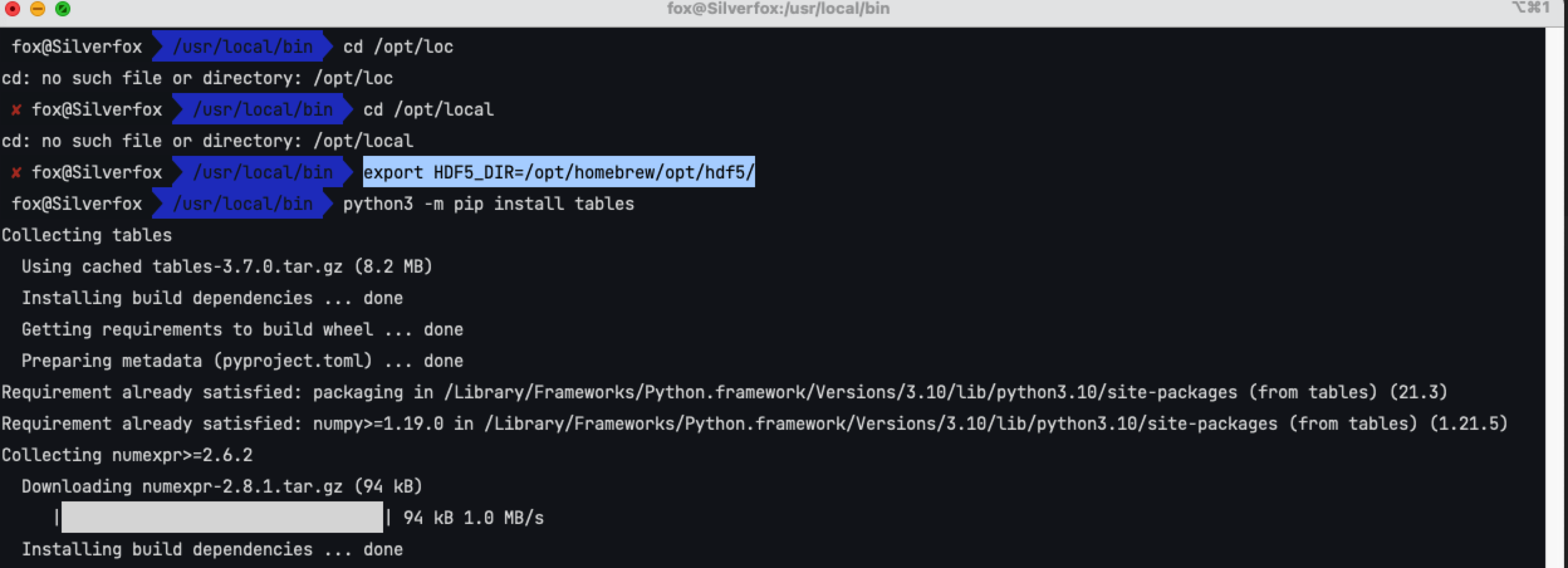Select the 94 kB 1.0 MB/s speed text
The image size is (1568, 568).
pos(473,518)
